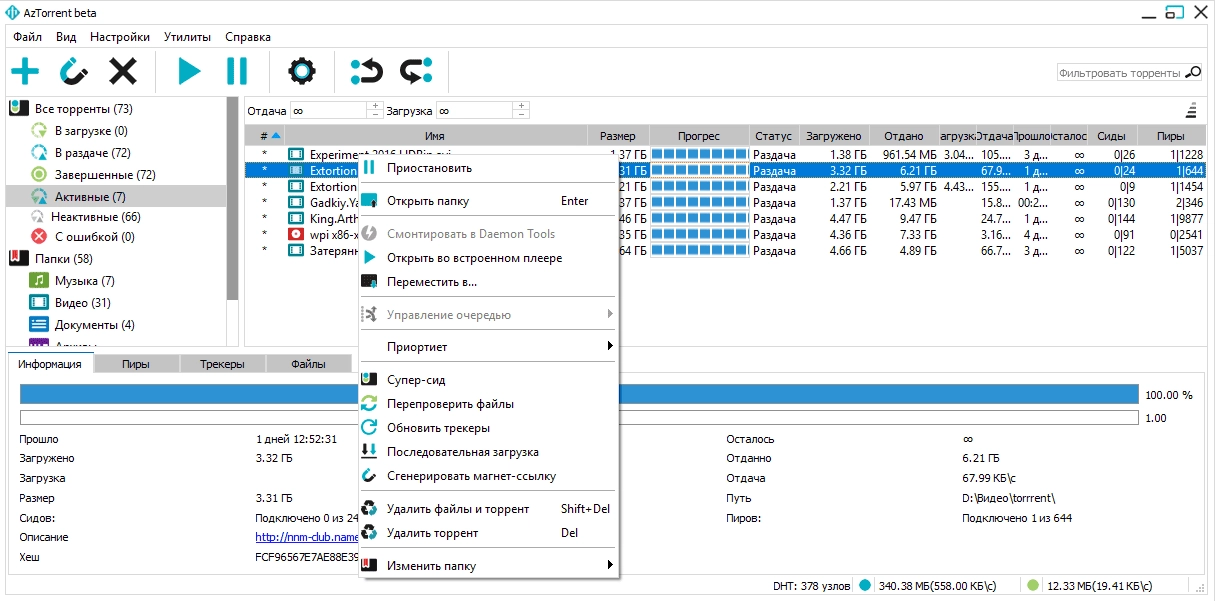Increase Отдача limit with plus stepper
Viewport: 1215px width, 601px height.
(x=375, y=106)
